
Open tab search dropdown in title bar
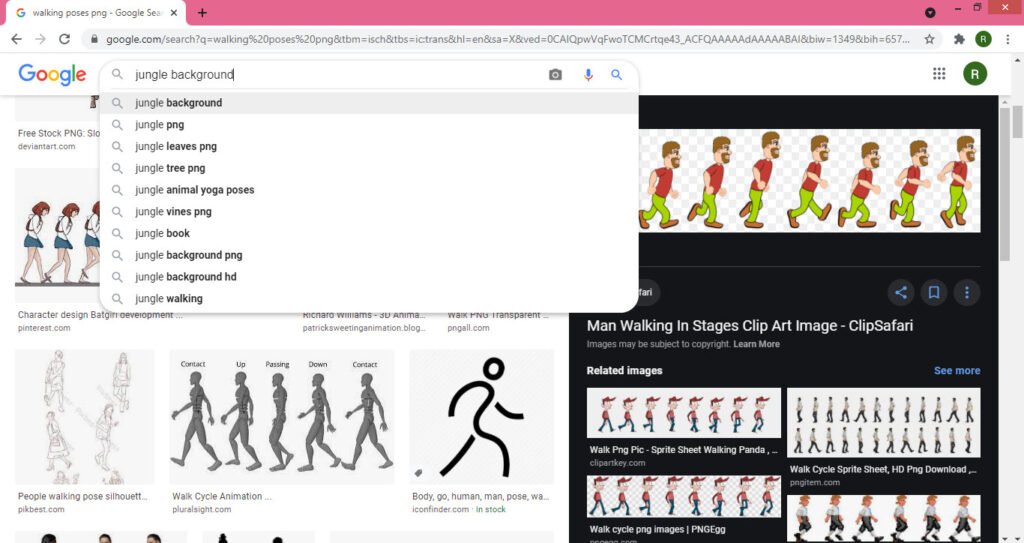point(930,12)
